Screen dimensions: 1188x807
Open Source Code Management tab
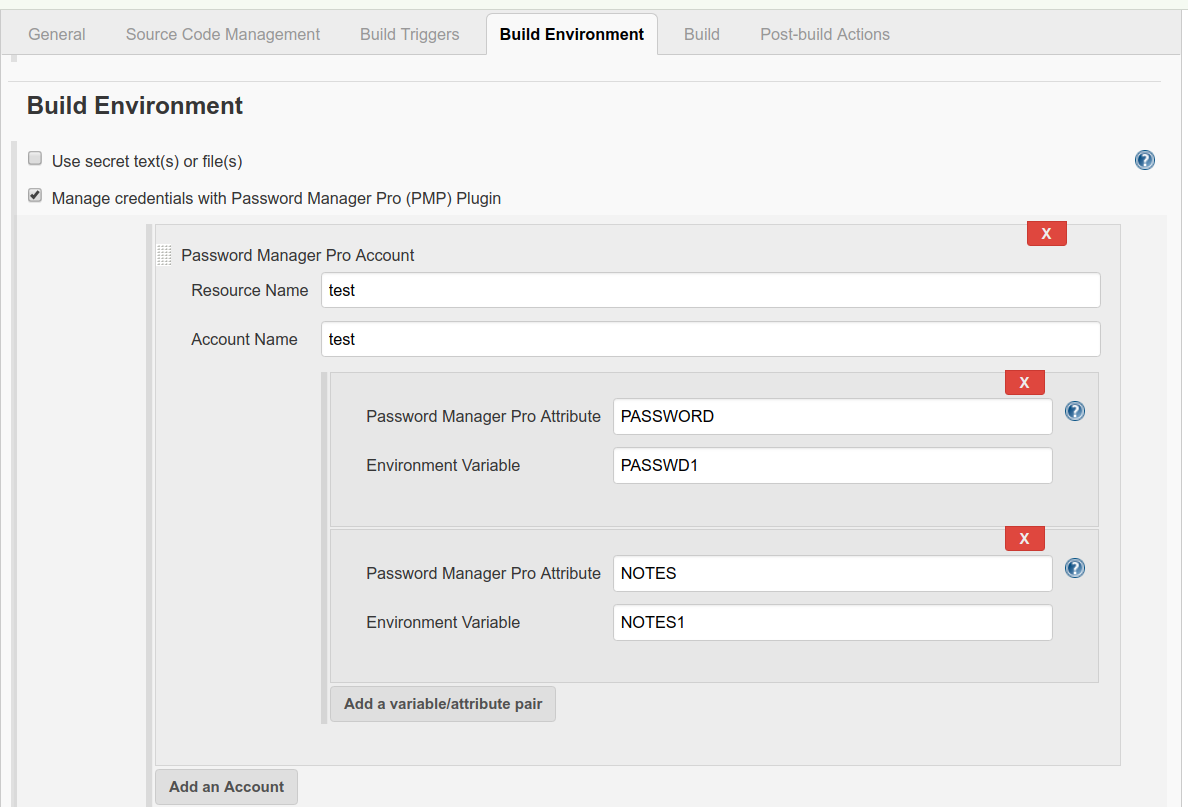coord(223,34)
